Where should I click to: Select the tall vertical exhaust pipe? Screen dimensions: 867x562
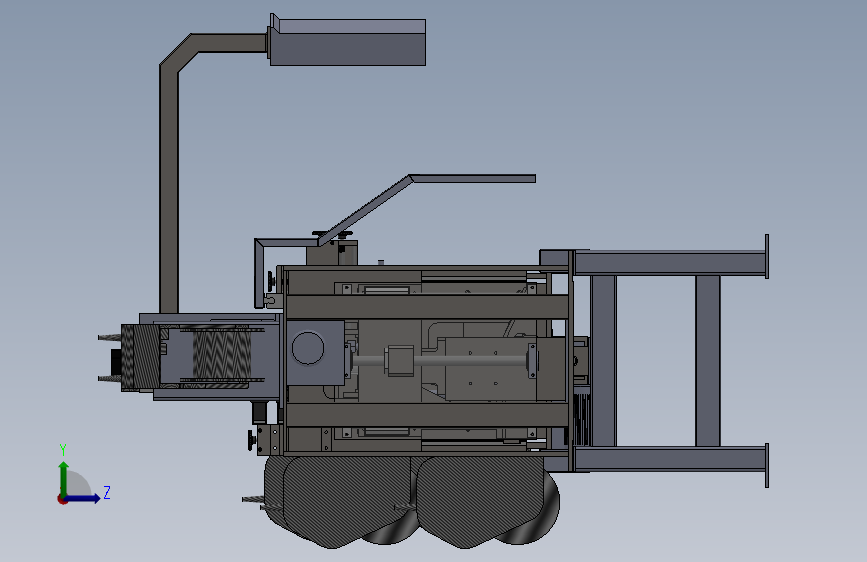[x=169, y=188]
